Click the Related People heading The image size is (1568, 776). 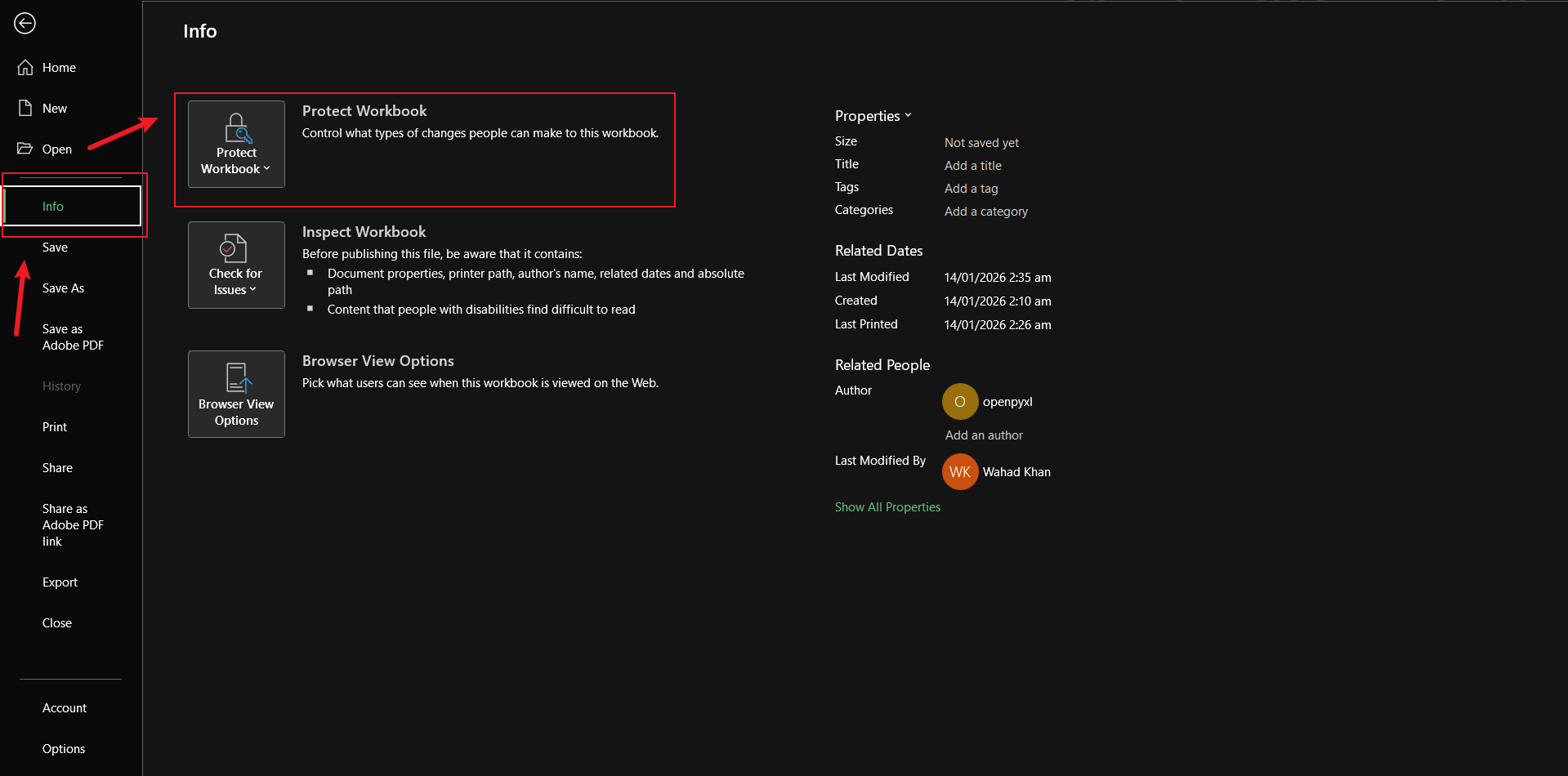click(882, 365)
